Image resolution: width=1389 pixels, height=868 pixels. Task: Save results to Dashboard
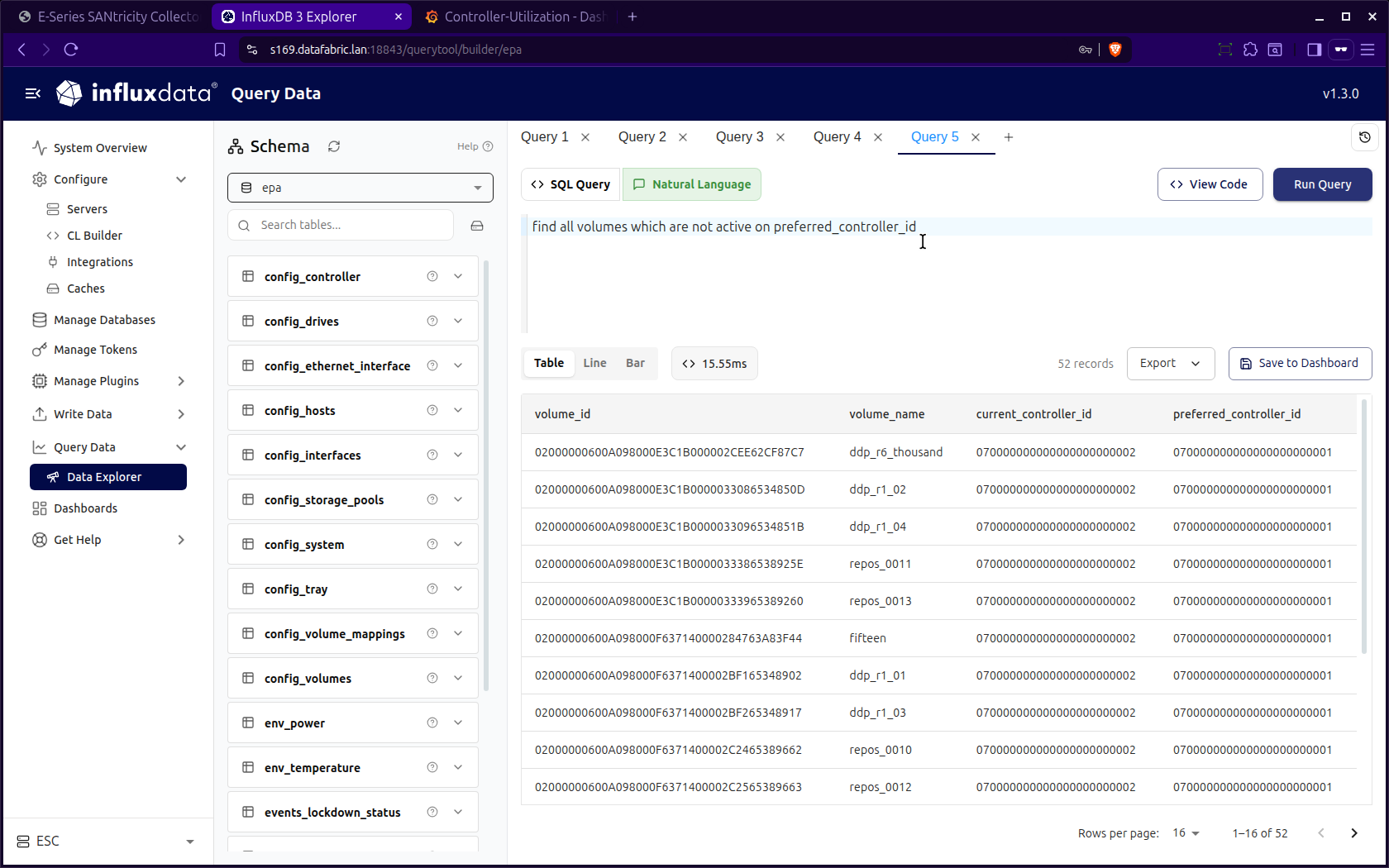point(1300,364)
